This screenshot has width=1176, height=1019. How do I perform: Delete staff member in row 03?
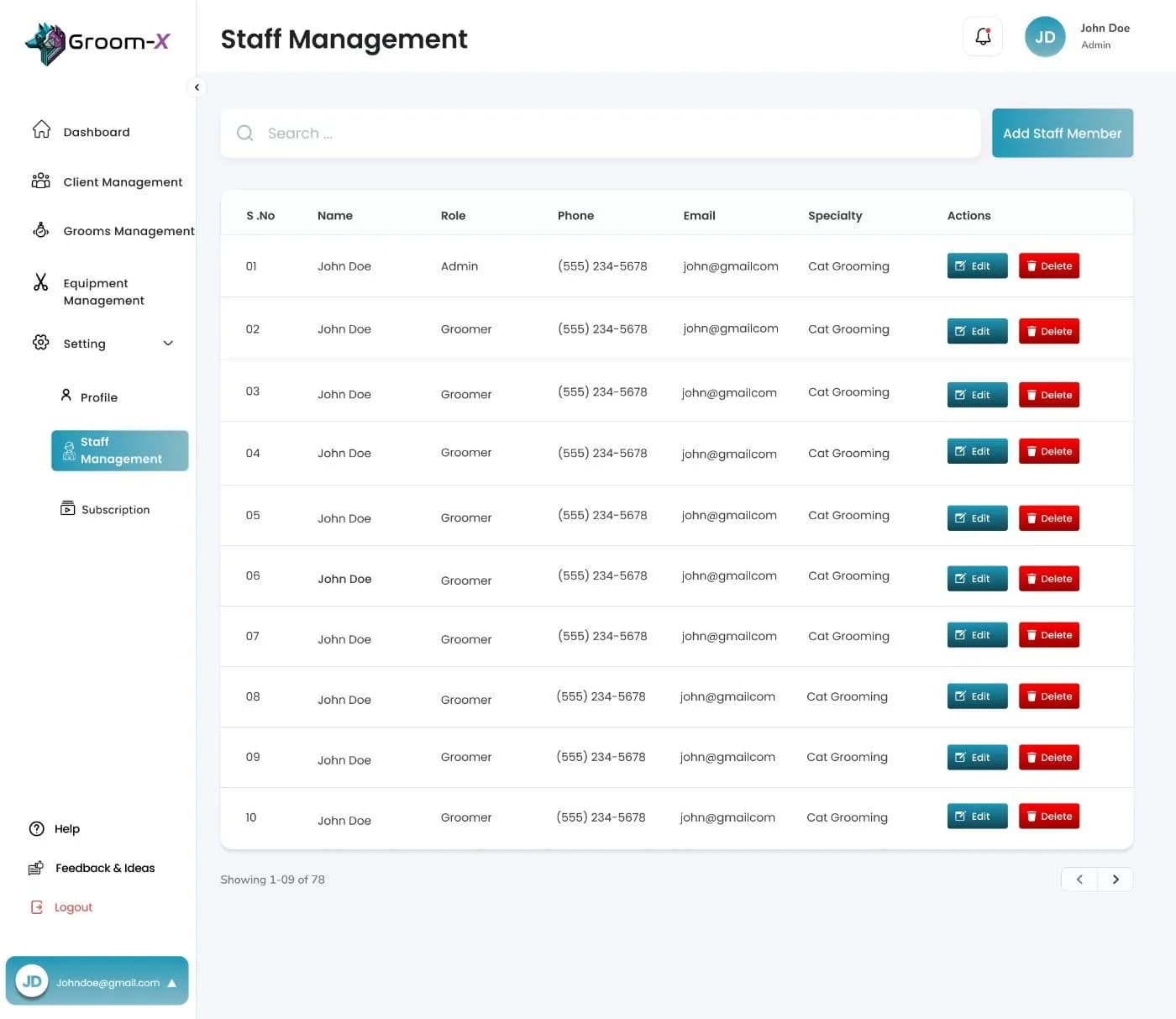pyautogui.click(x=1049, y=395)
